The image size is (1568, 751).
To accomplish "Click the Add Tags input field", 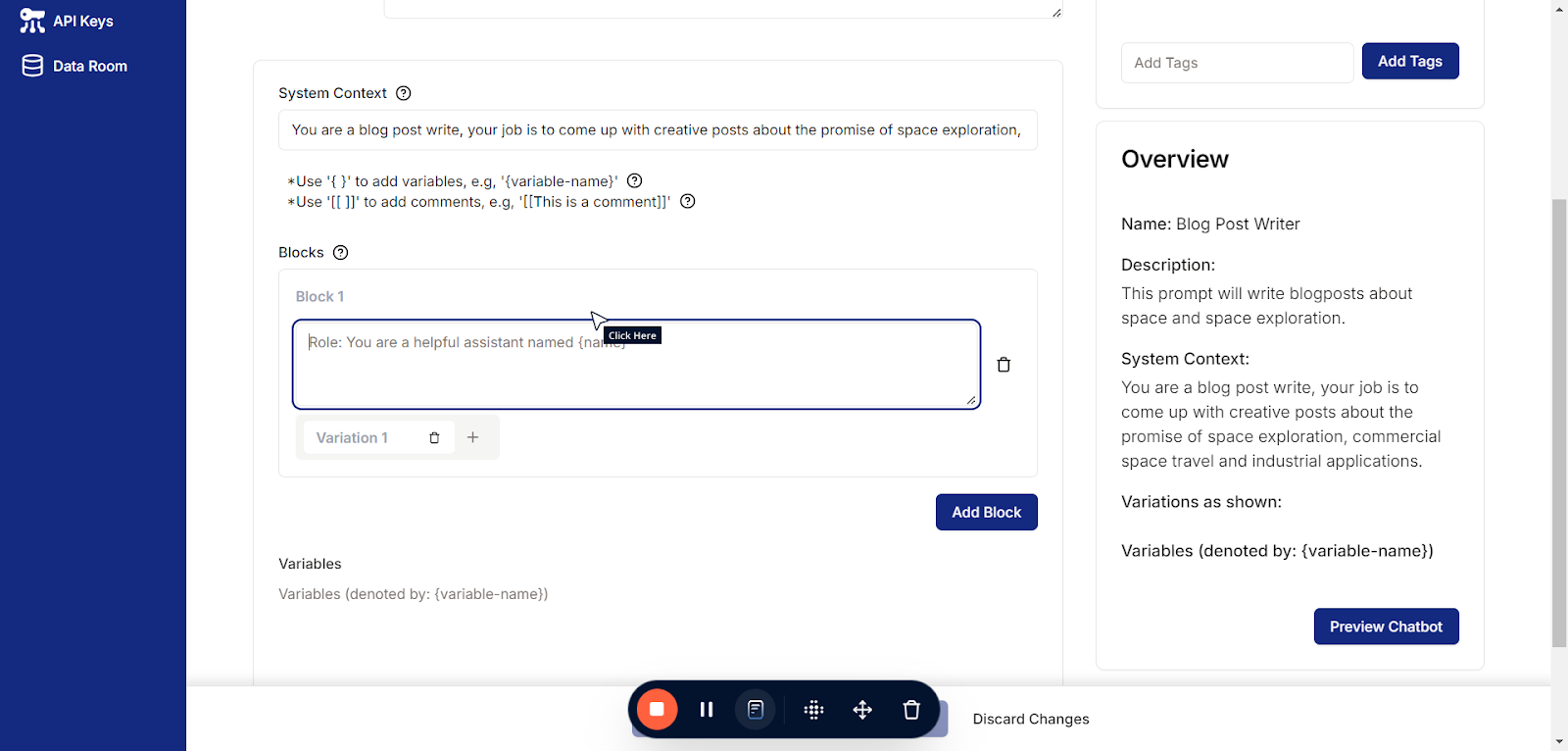I will [1237, 63].
